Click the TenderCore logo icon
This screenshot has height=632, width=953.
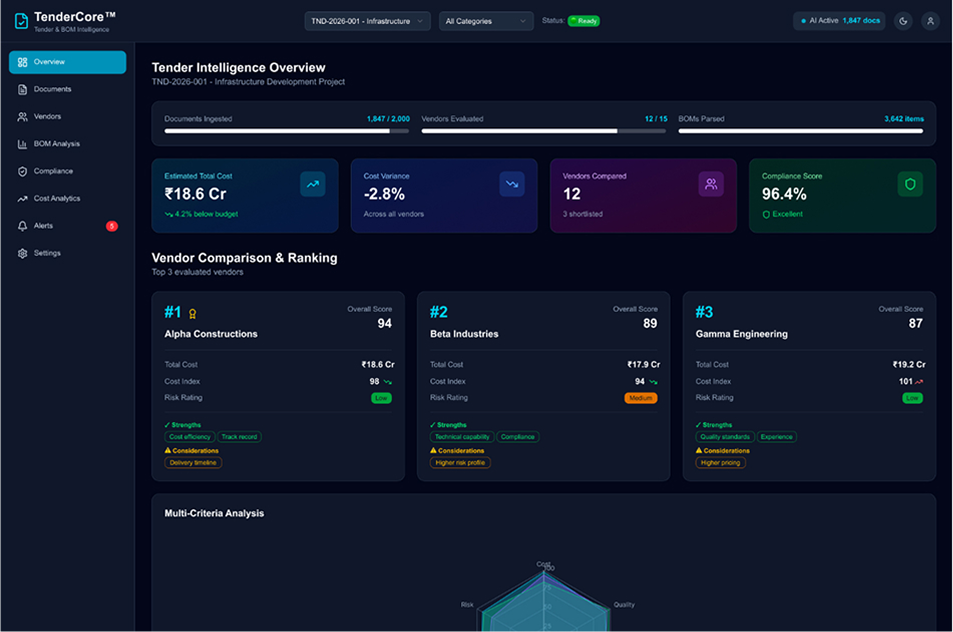coord(21,19)
